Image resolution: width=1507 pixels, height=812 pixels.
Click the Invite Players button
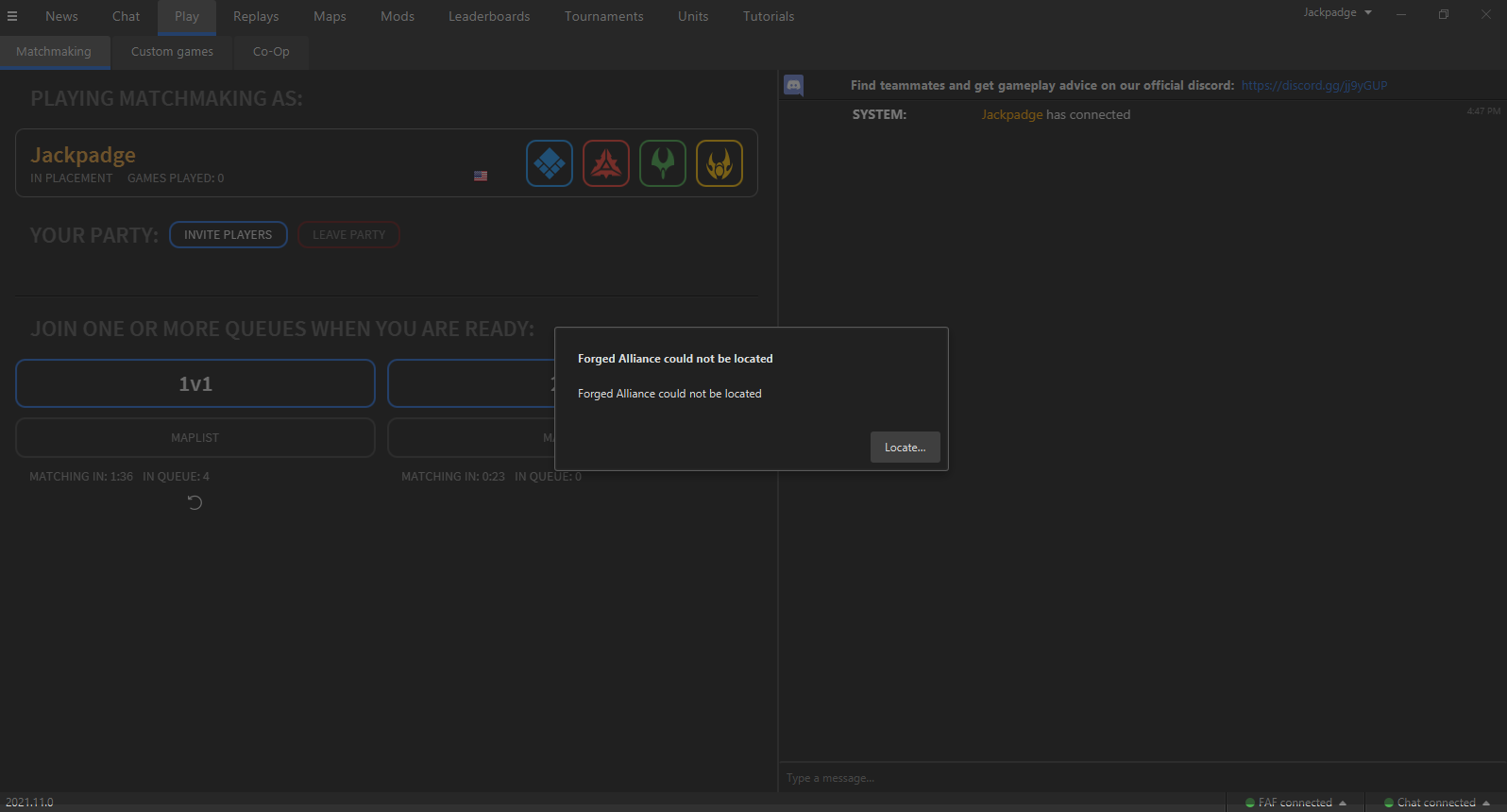228,234
